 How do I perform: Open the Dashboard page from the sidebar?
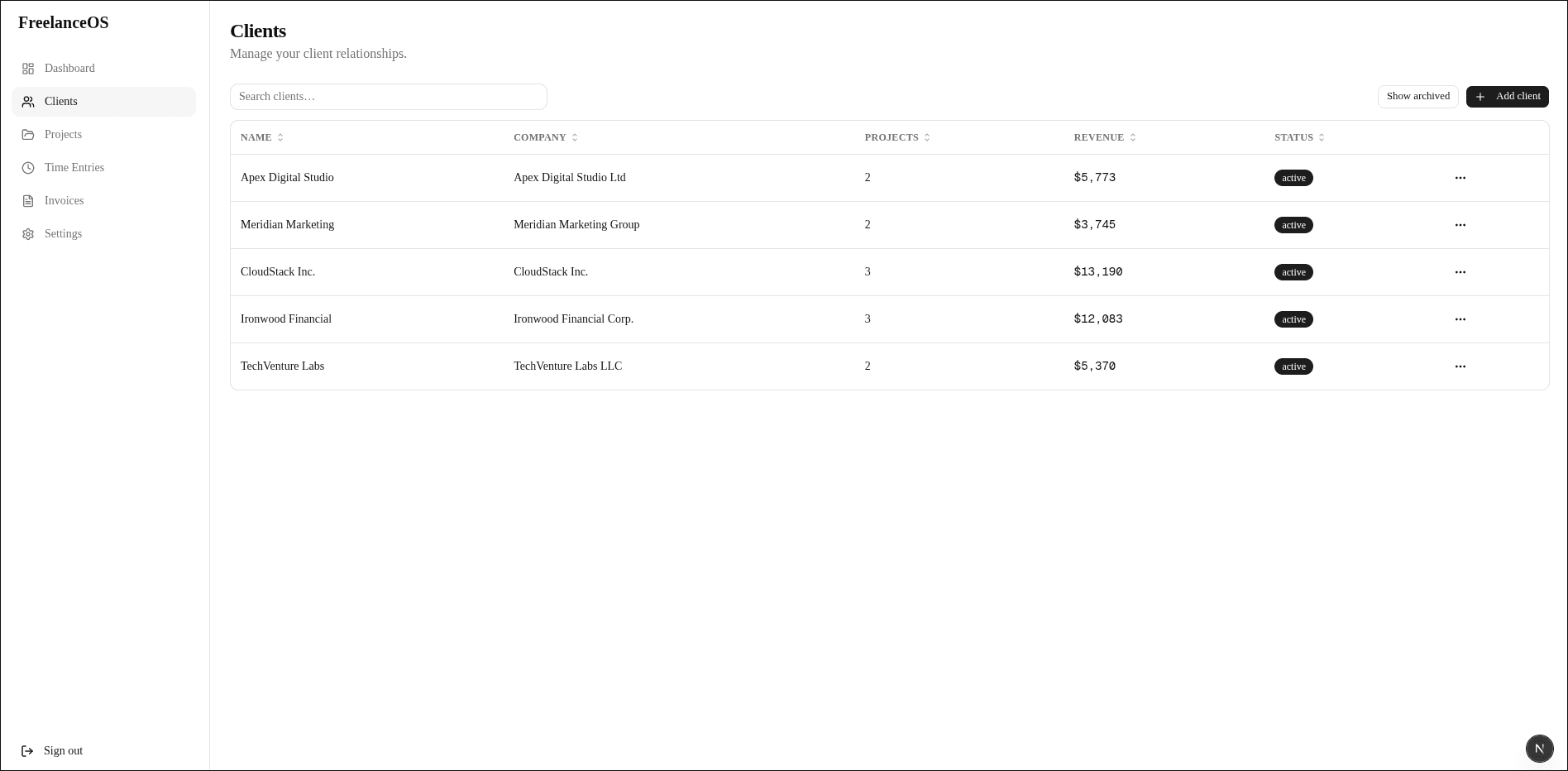(103, 69)
